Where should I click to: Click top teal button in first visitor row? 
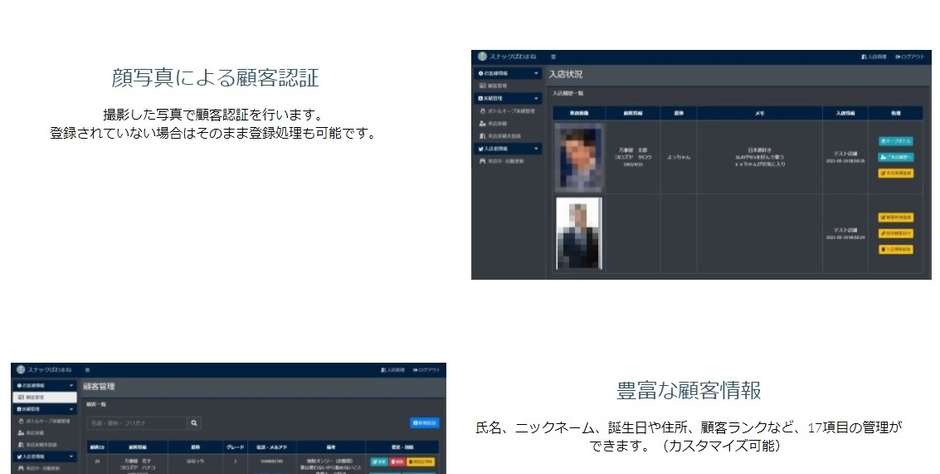tap(895, 141)
